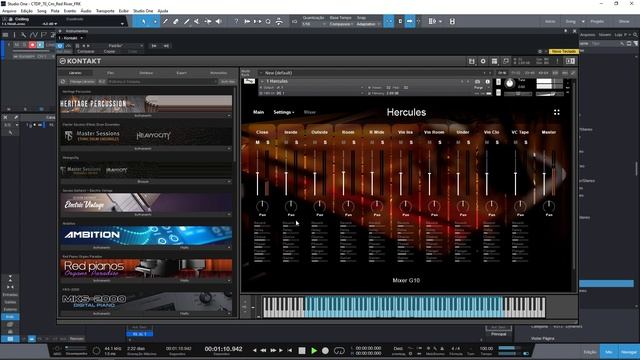Switch to Kontakt Libraries tab
This screenshot has height=360, width=640.
tap(75, 73)
